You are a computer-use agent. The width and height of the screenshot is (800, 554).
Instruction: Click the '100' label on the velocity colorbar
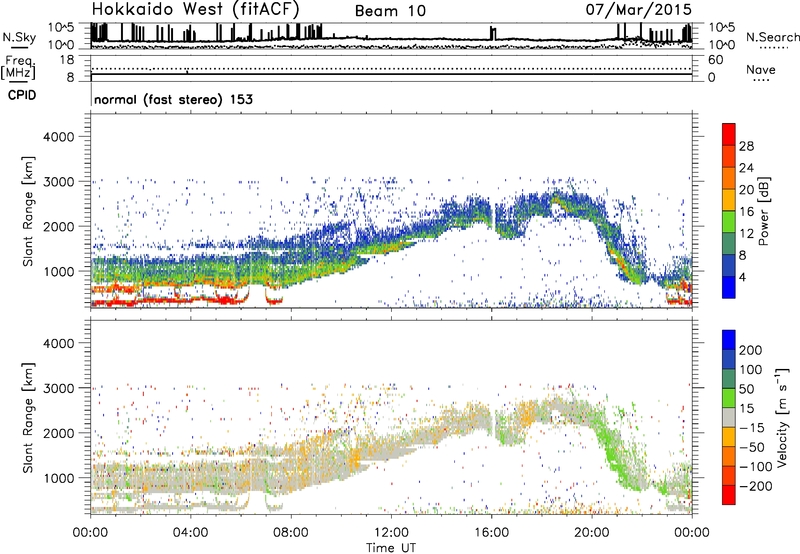point(751,369)
